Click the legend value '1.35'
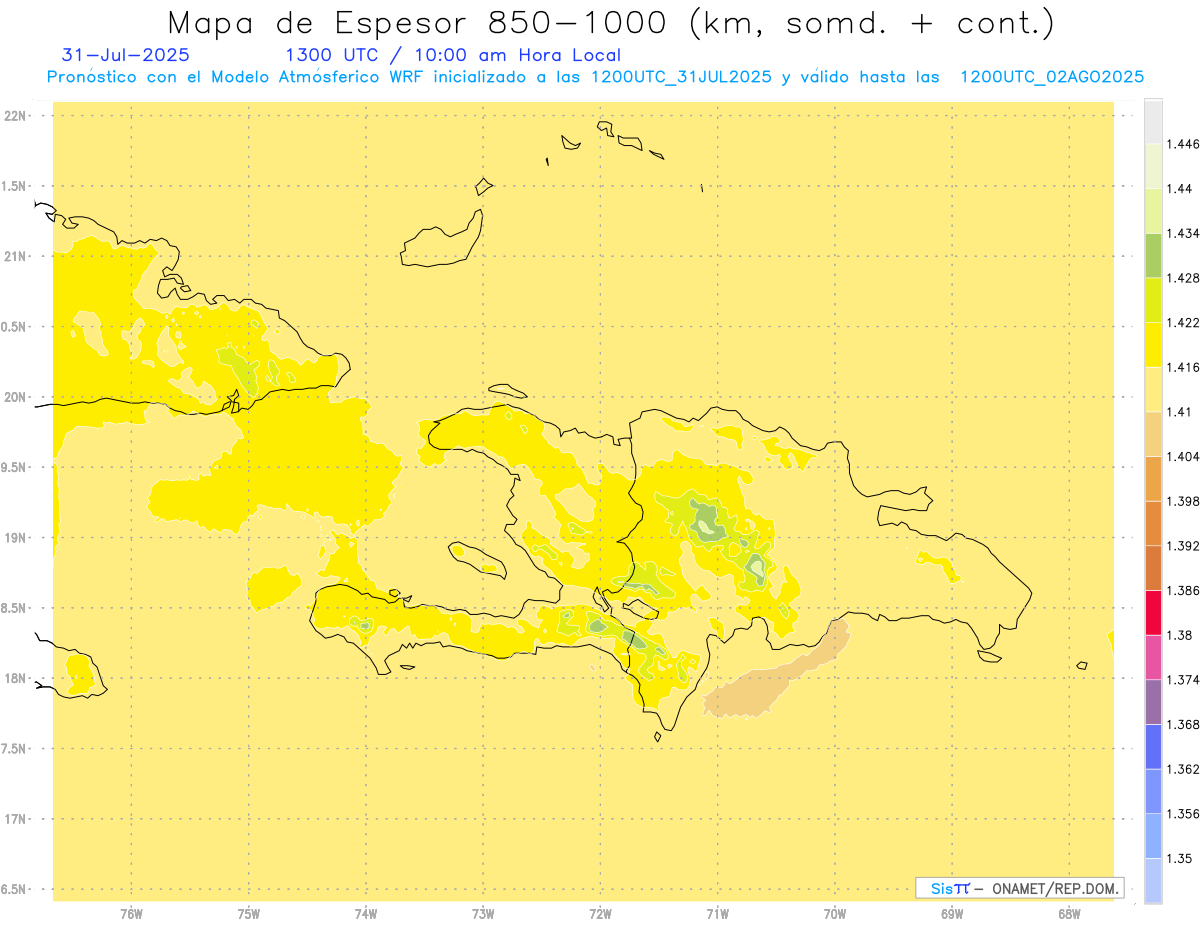 click(1178, 858)
